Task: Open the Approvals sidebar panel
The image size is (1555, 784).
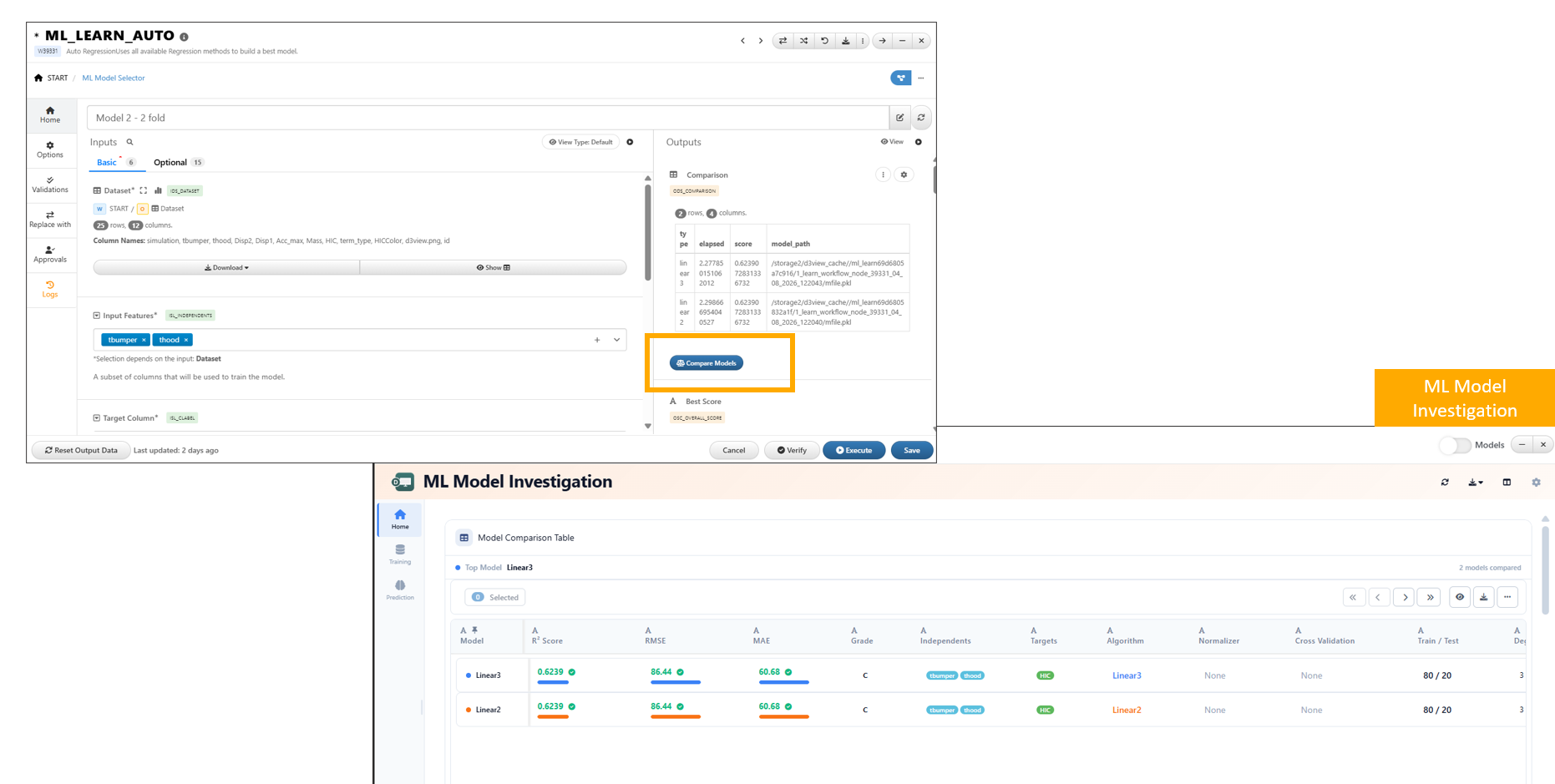Action: click(50, 255)
